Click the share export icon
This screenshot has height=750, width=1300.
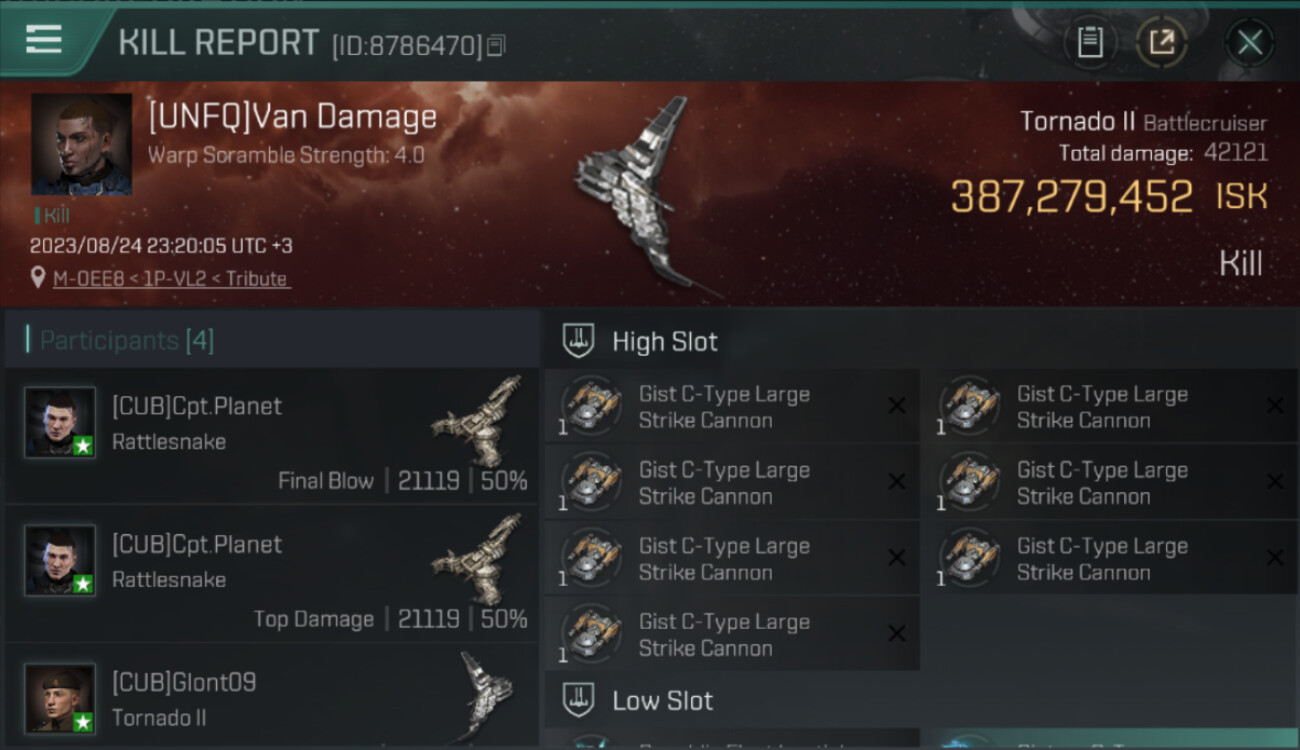tap(1161, 42)
